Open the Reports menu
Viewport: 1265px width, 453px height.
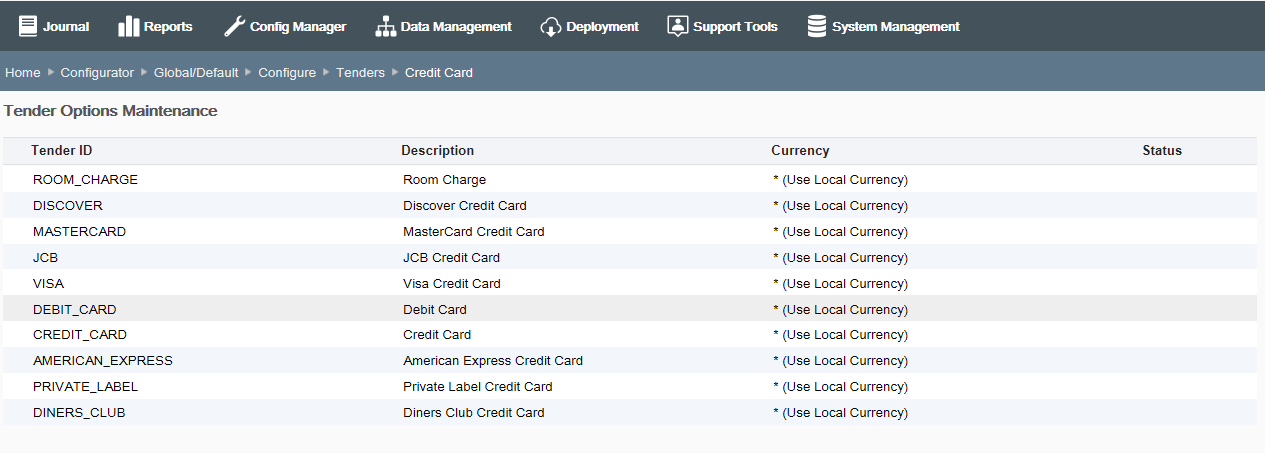[155, 27]
